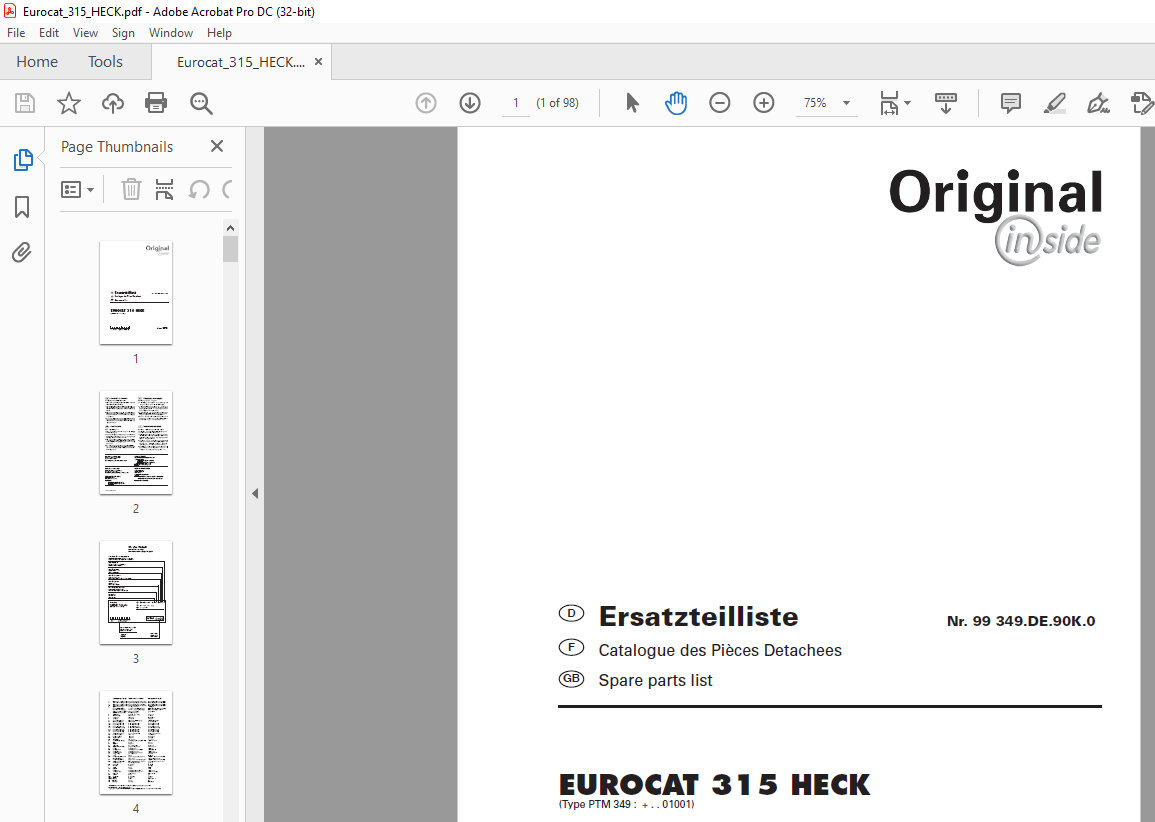Image resolution: width=1155 pixels, height=822 pixels.
Task: Open the View menu
Action: pyautogui.click(x=85, y=32)
